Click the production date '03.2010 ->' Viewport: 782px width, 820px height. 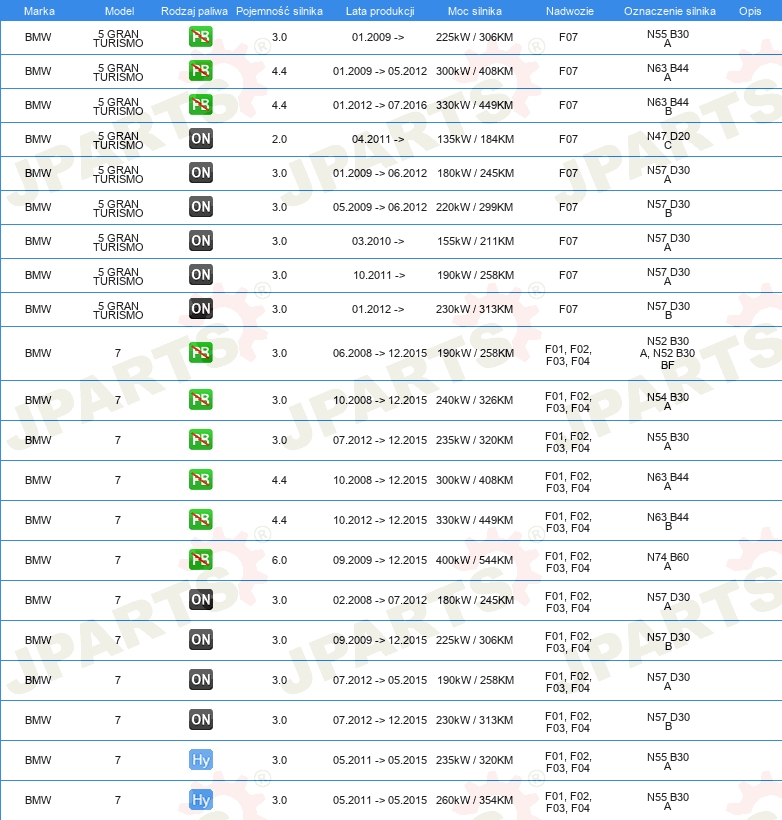[x=378, y=241]
